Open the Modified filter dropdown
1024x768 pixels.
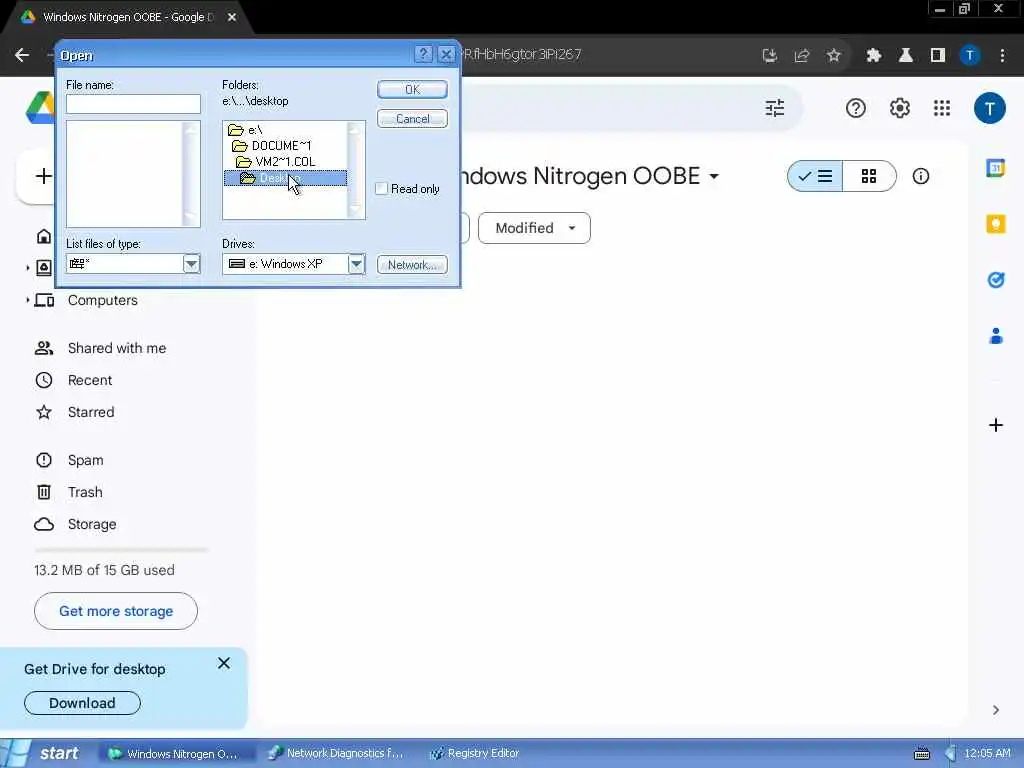(x=534, y=228)
